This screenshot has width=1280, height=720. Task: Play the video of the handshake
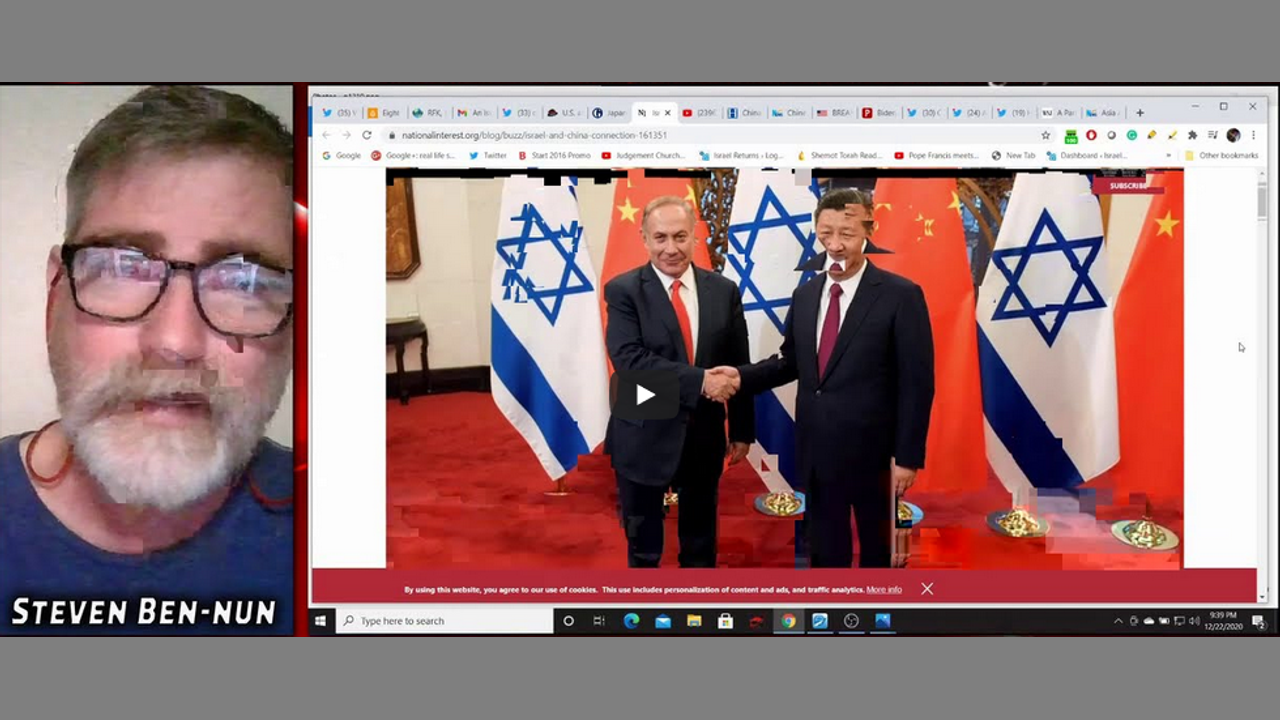pyautogui.click(x=645, y=395)
